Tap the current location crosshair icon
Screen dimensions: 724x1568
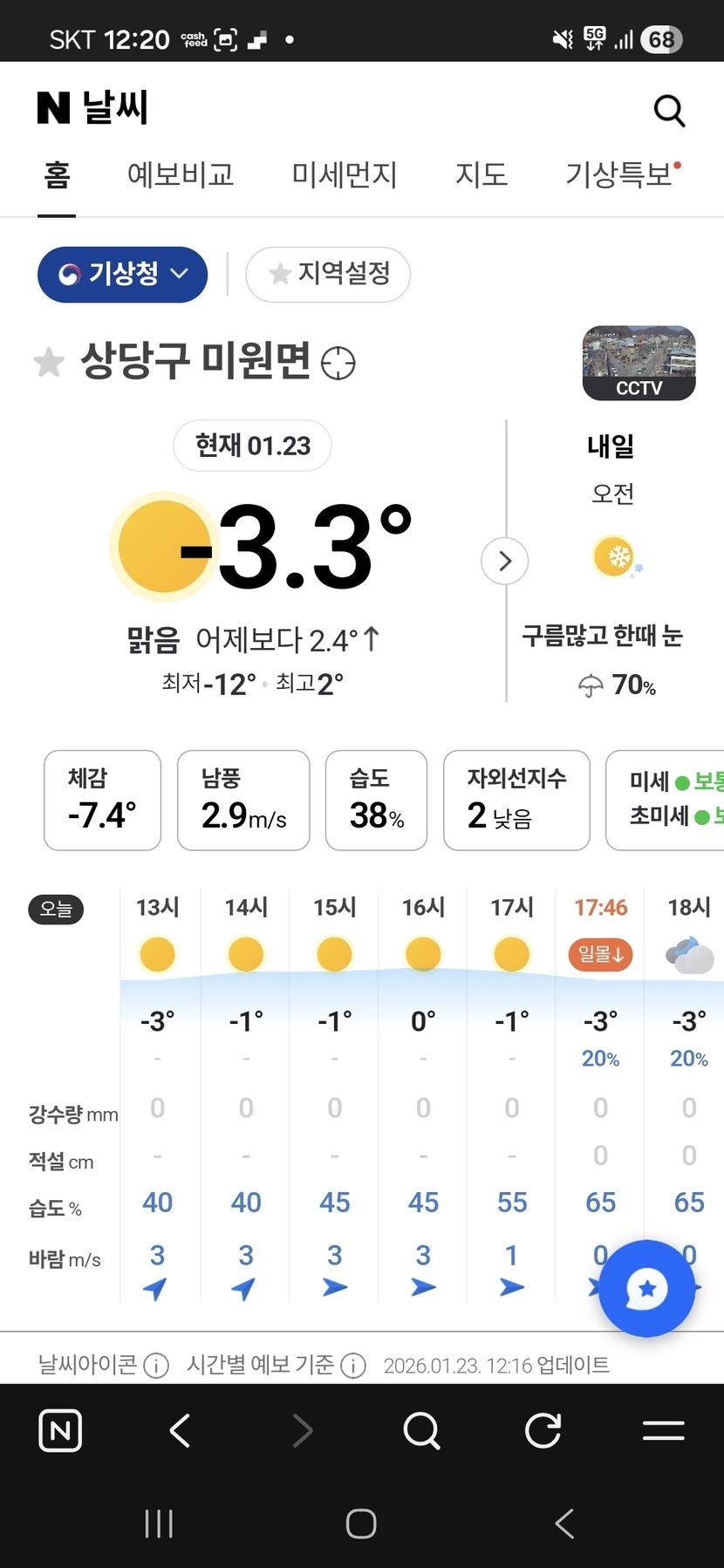point(338,363)
